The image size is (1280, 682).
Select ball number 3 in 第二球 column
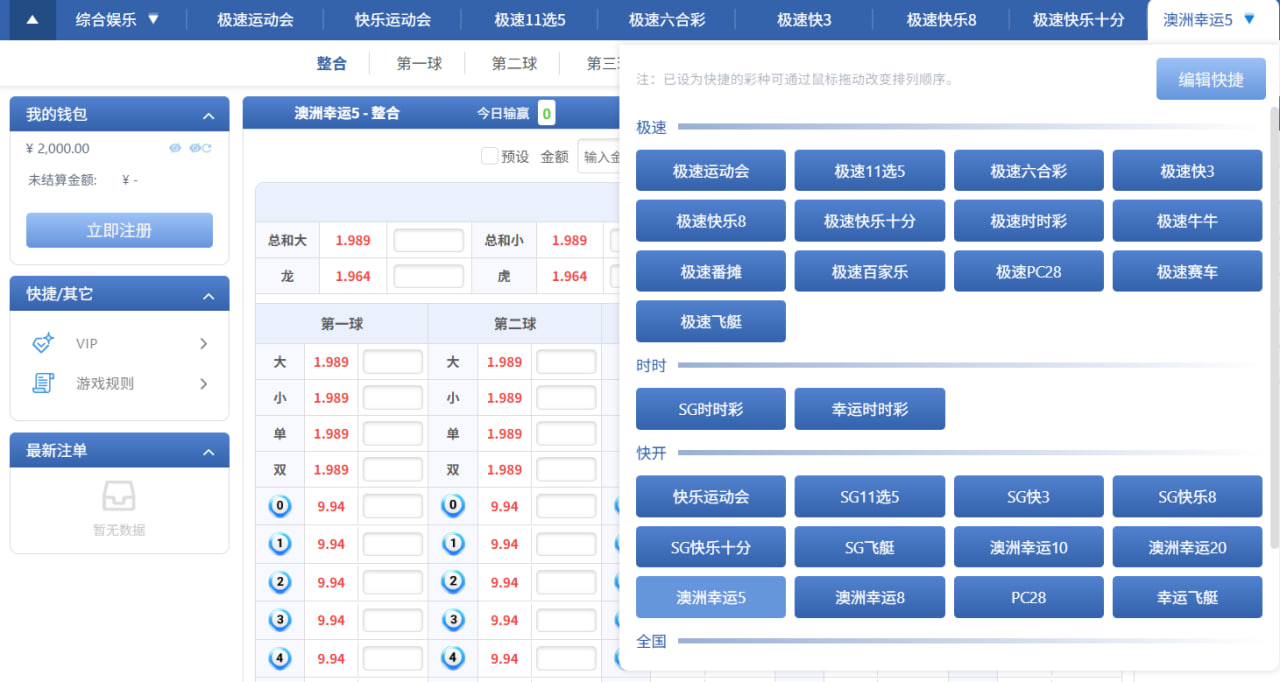click(453, 621)
